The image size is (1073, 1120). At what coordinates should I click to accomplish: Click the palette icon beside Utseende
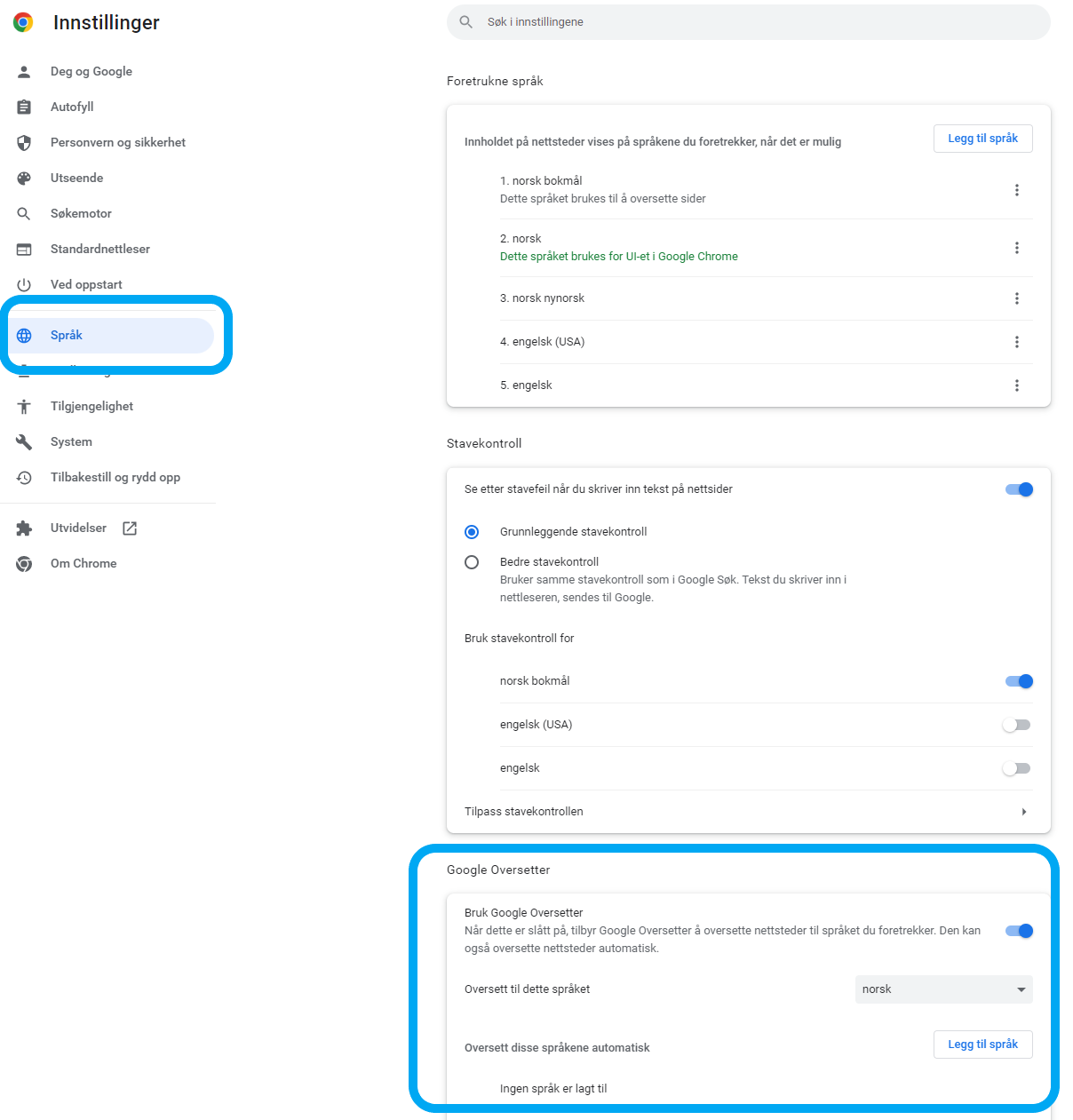pyautogui.click(x=24, y=179)
